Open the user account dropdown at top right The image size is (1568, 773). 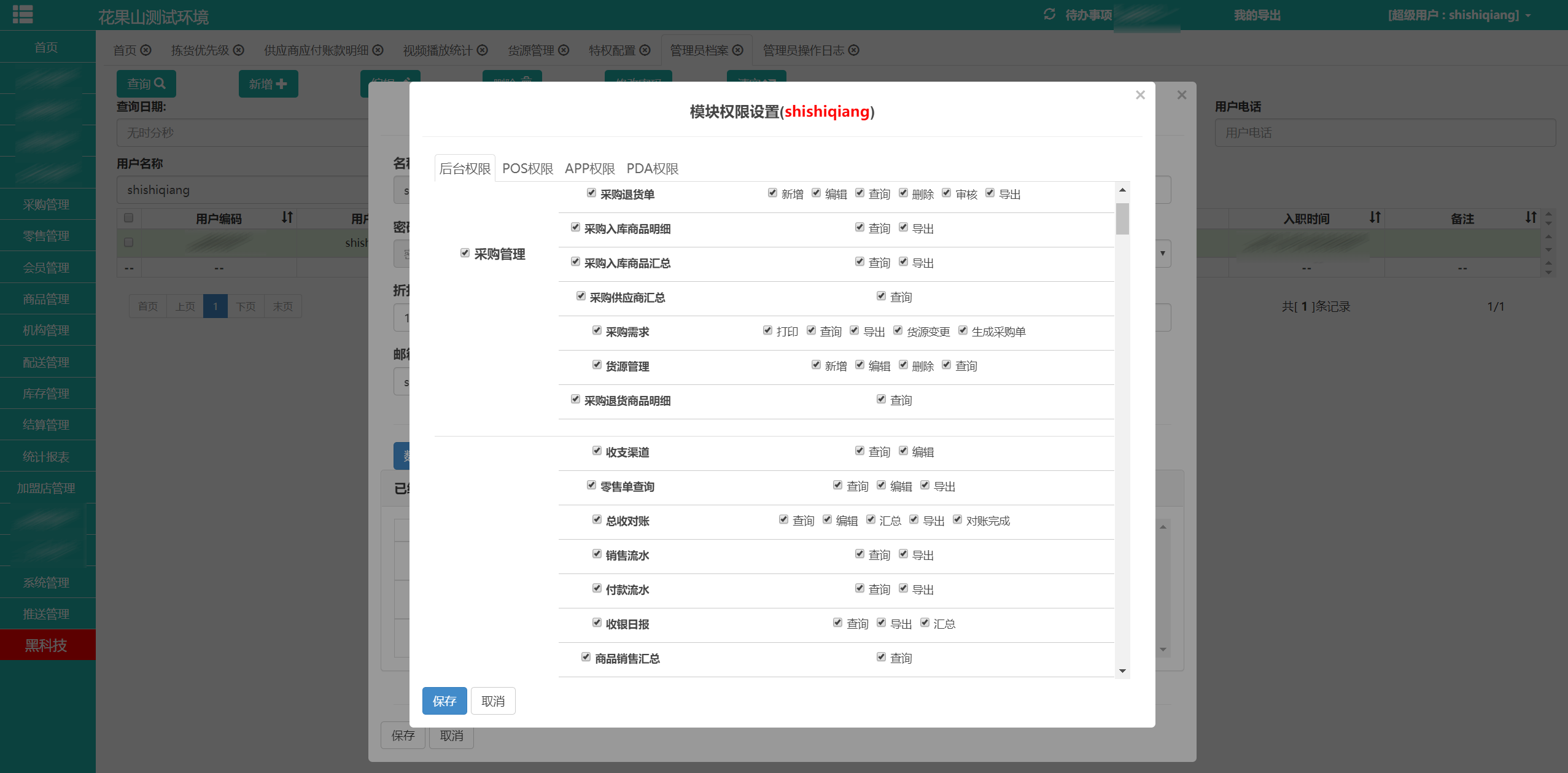(x=1459, y=15)
